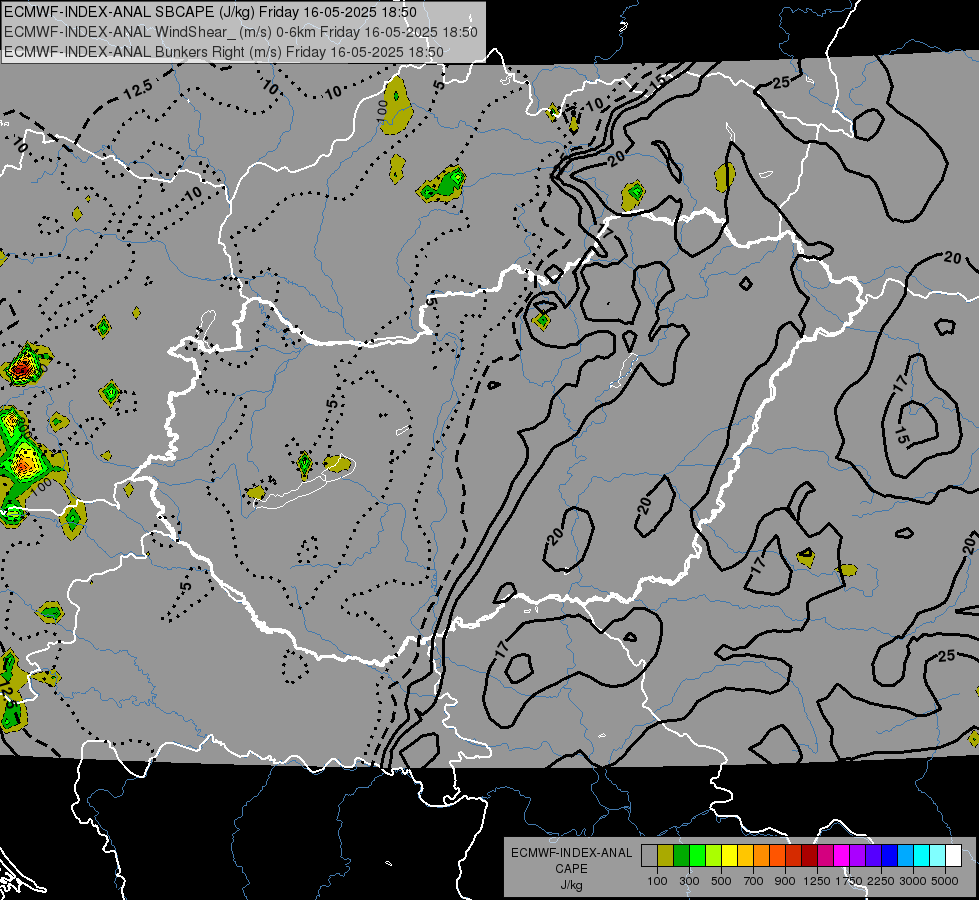Click the J/kg unit label in legend
Image resolution: width=979 pixels, height=900 pixels.
571,885
